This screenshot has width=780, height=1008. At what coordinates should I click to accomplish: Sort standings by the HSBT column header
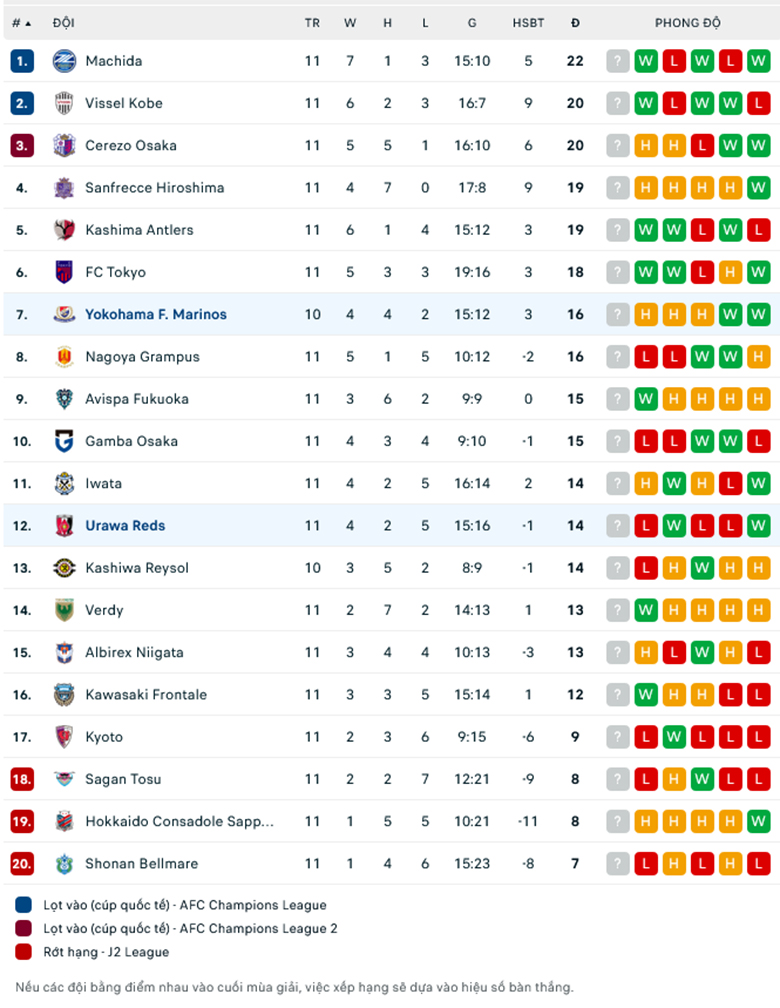[528, 23]
